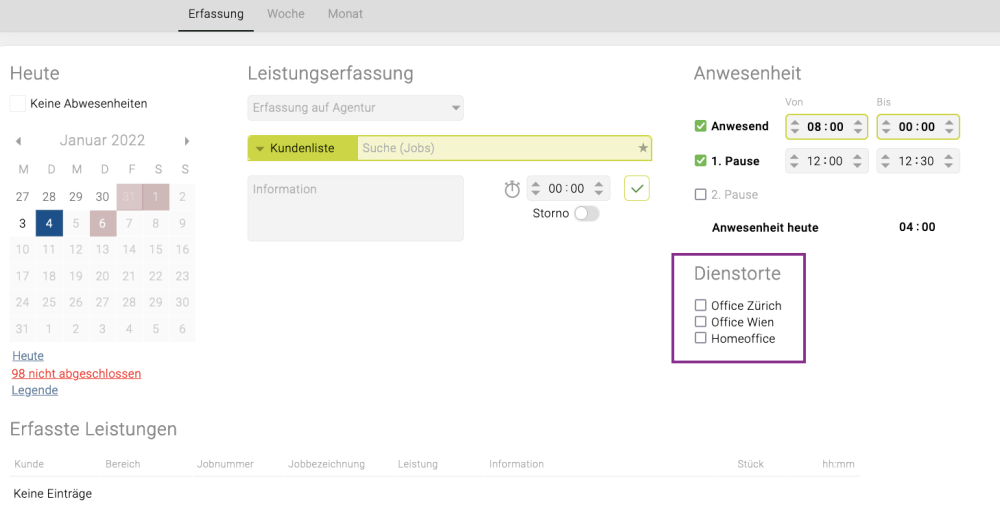Confirm entry with green checkmark button

coord(637,188)
